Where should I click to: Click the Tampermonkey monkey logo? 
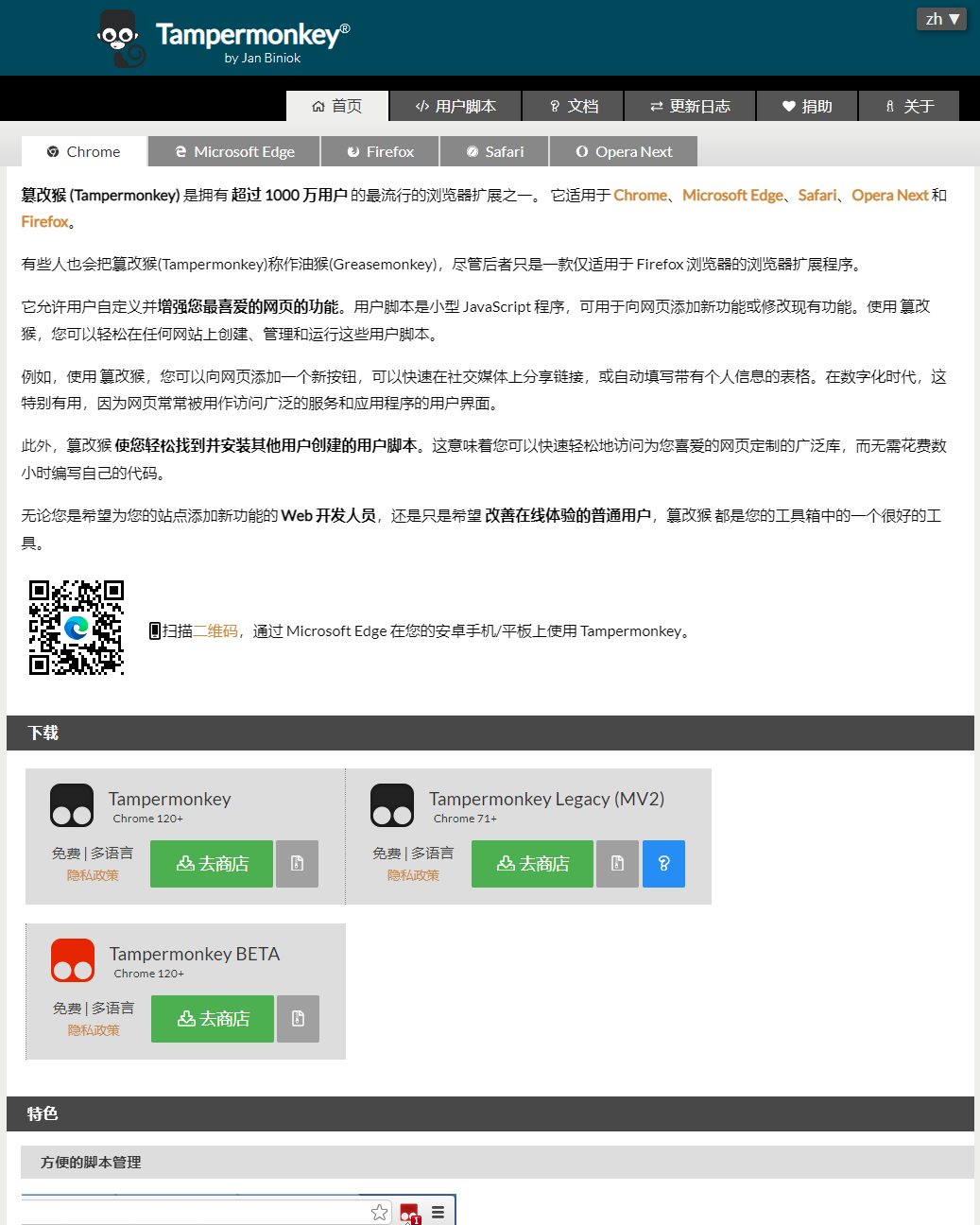122,39
